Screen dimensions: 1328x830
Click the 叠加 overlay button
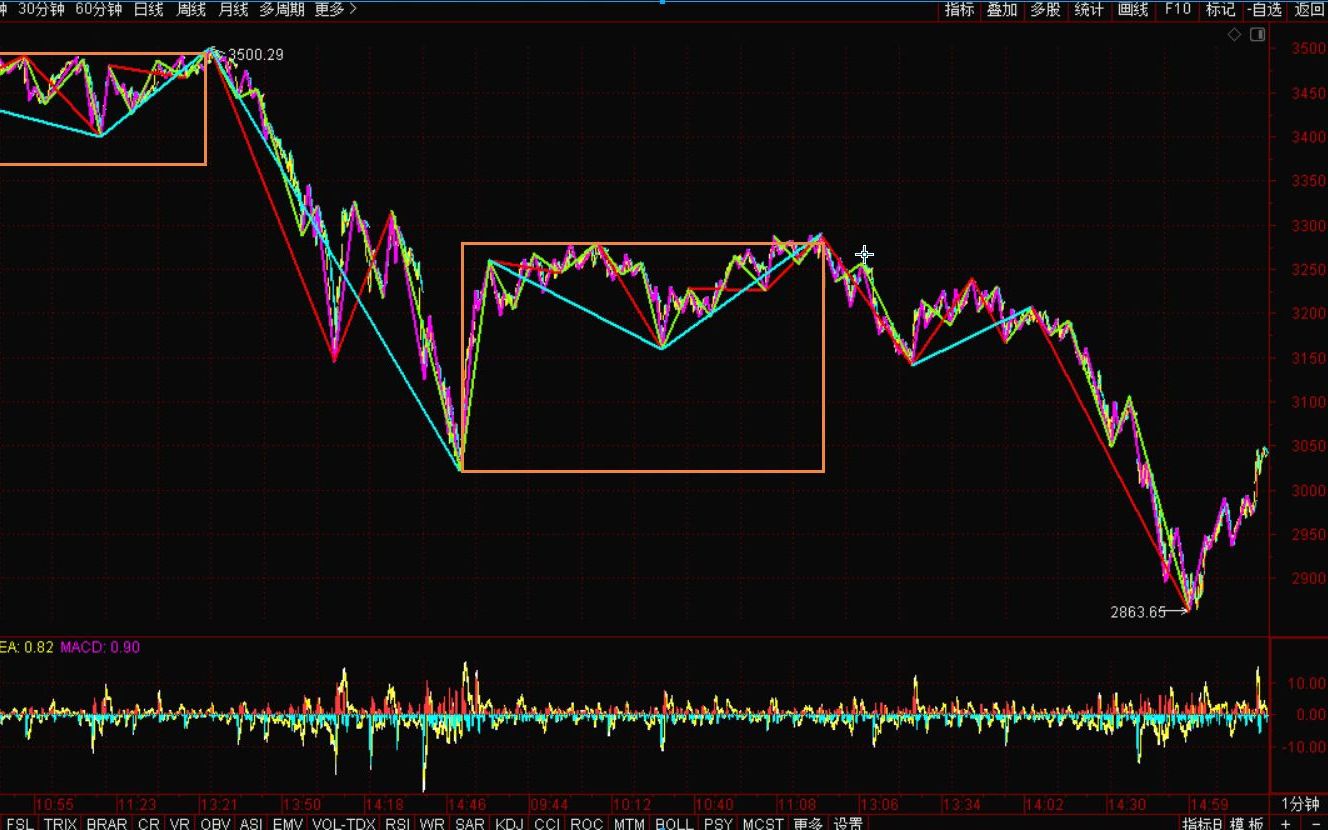[1002, 9]
